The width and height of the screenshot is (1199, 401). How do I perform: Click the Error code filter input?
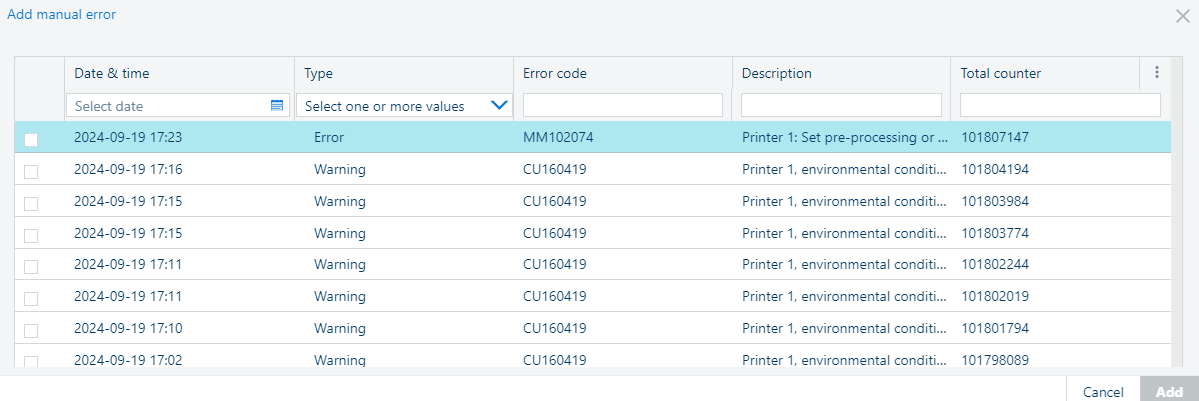(622, 105)
